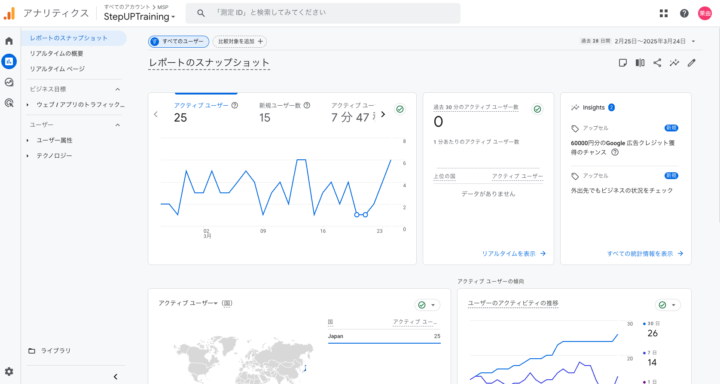Image resolution: width=720 pixels, height=384 pixels.
Task: Open リアルタイムの概要 report
Action: click(x=56, y=54)
